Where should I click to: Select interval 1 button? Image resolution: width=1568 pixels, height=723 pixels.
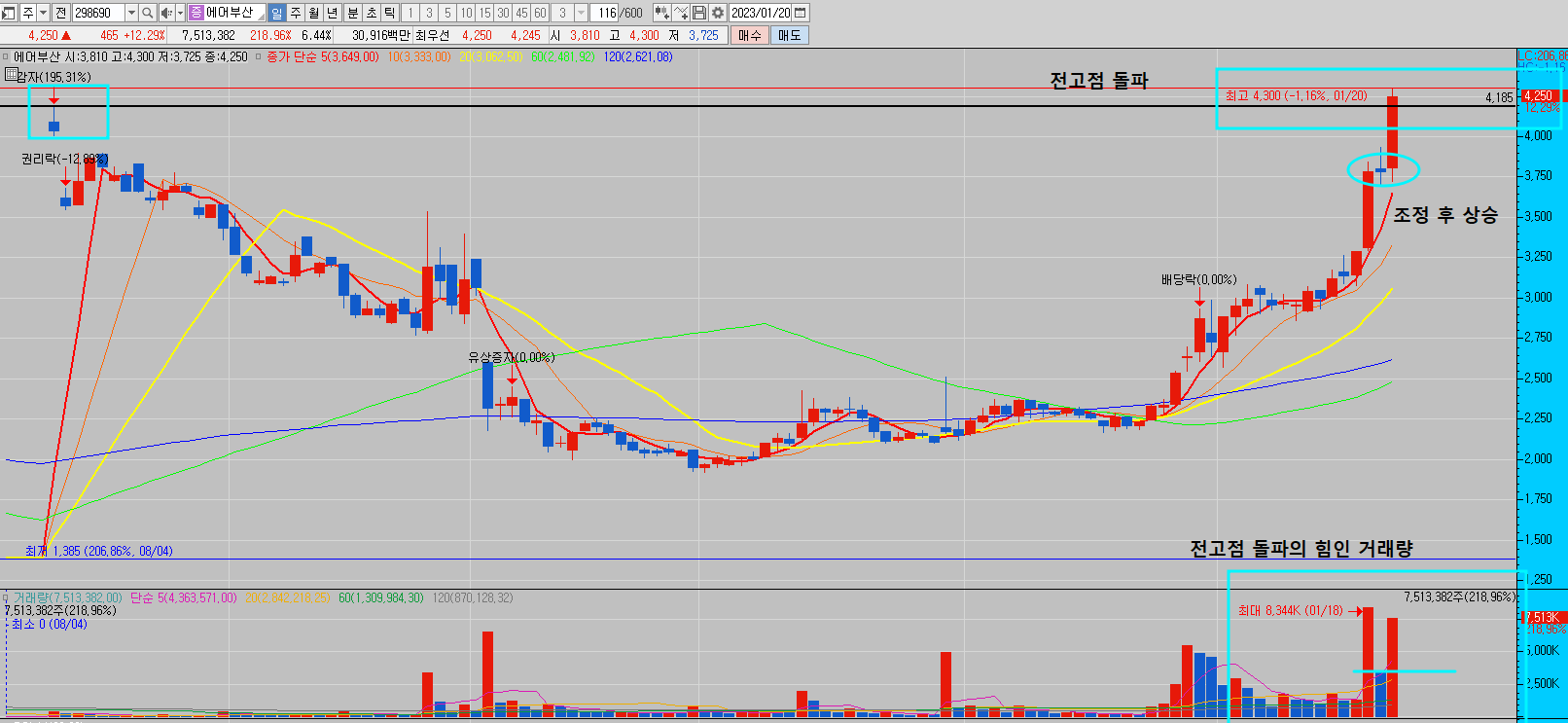tap(410, 13)
